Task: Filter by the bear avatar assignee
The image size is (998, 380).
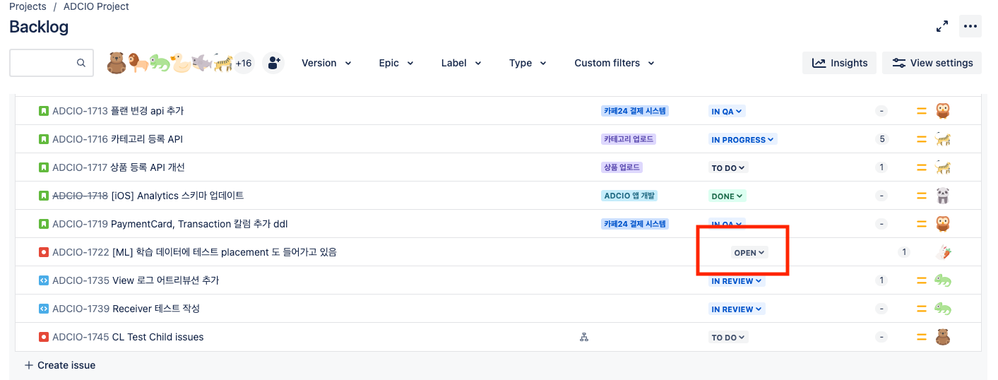Action: 116,63
